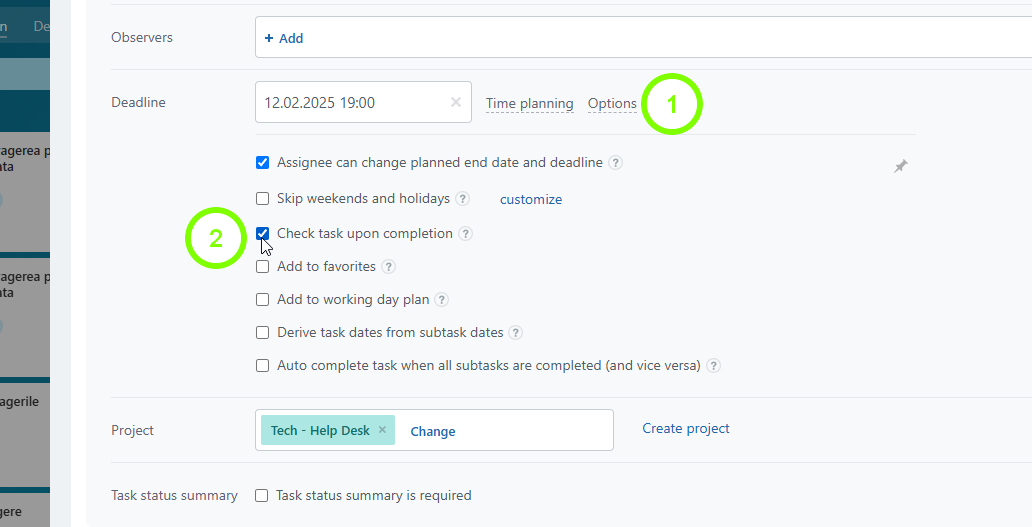
Task: Open help for Derive task dates from subtask dates
Action: 516,332
